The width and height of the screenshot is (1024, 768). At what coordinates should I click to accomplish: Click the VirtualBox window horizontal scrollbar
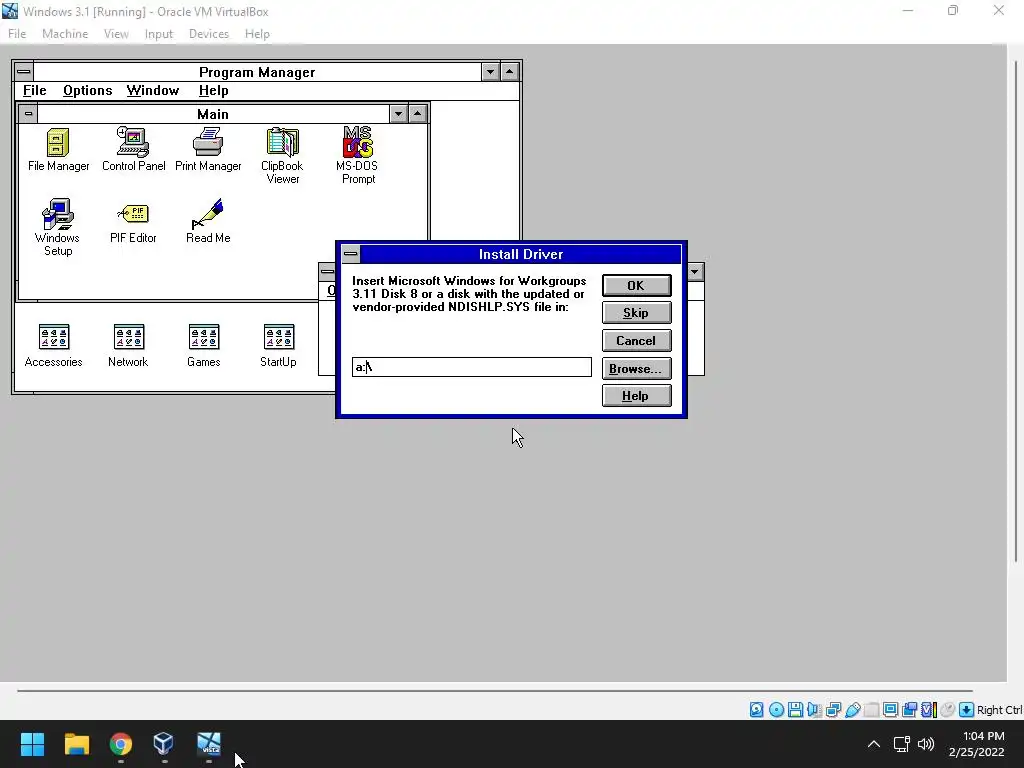[x=495, y=690]
